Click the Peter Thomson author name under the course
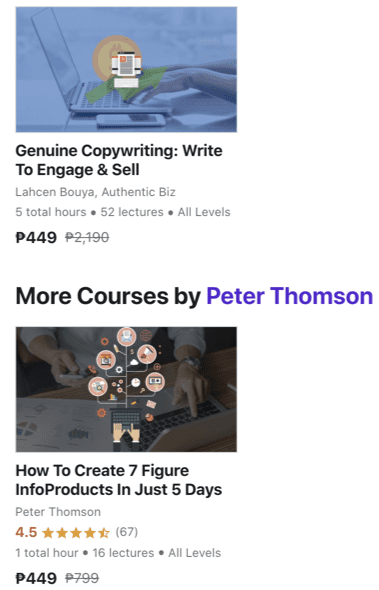The image size is (379, 590). (58, 512)
